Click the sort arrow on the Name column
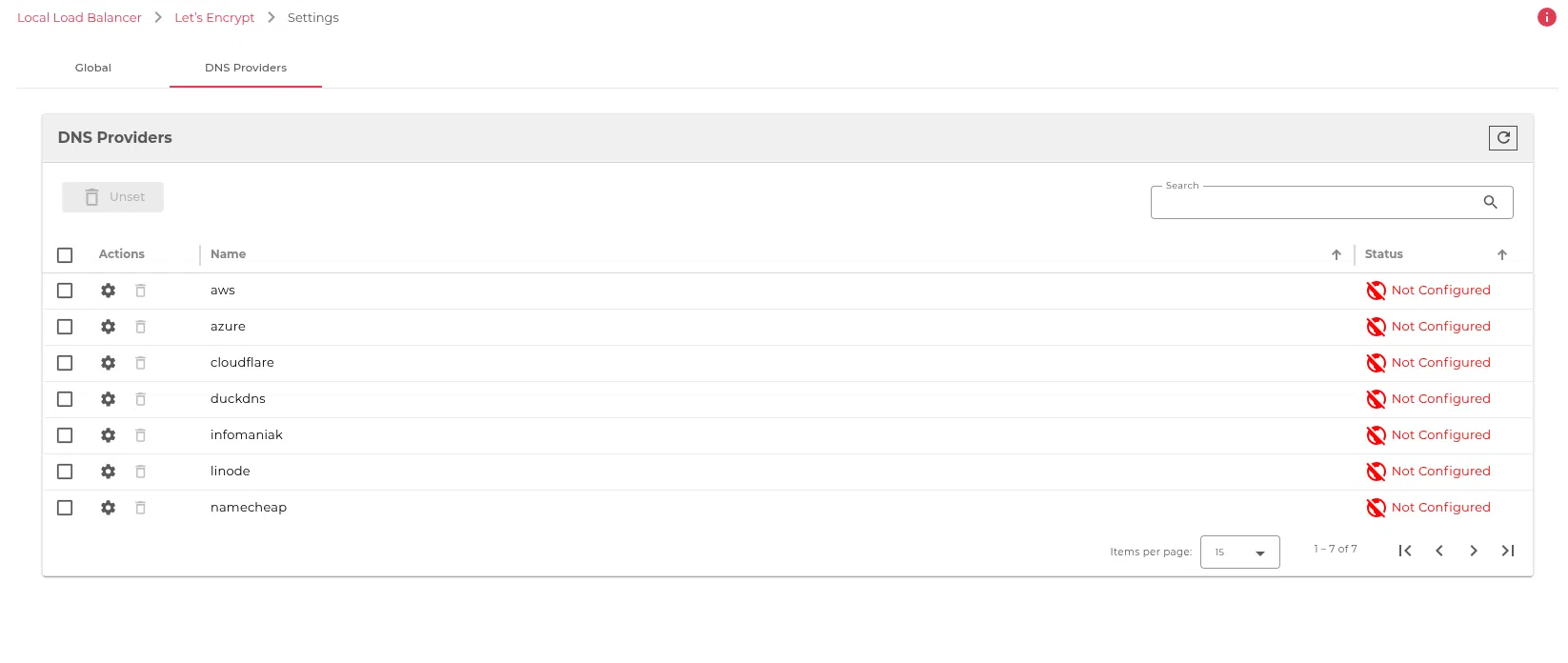This screenshot has width=1568, height=663. click(x=1337, y=254)
